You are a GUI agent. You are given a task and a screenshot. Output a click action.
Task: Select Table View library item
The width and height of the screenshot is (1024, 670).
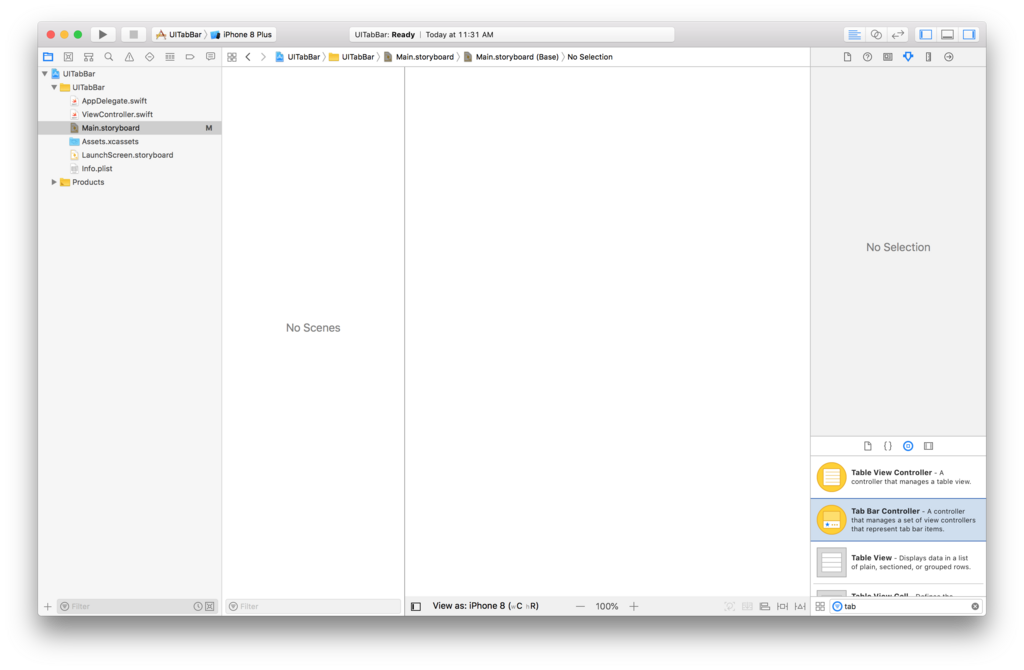[898, 562]
